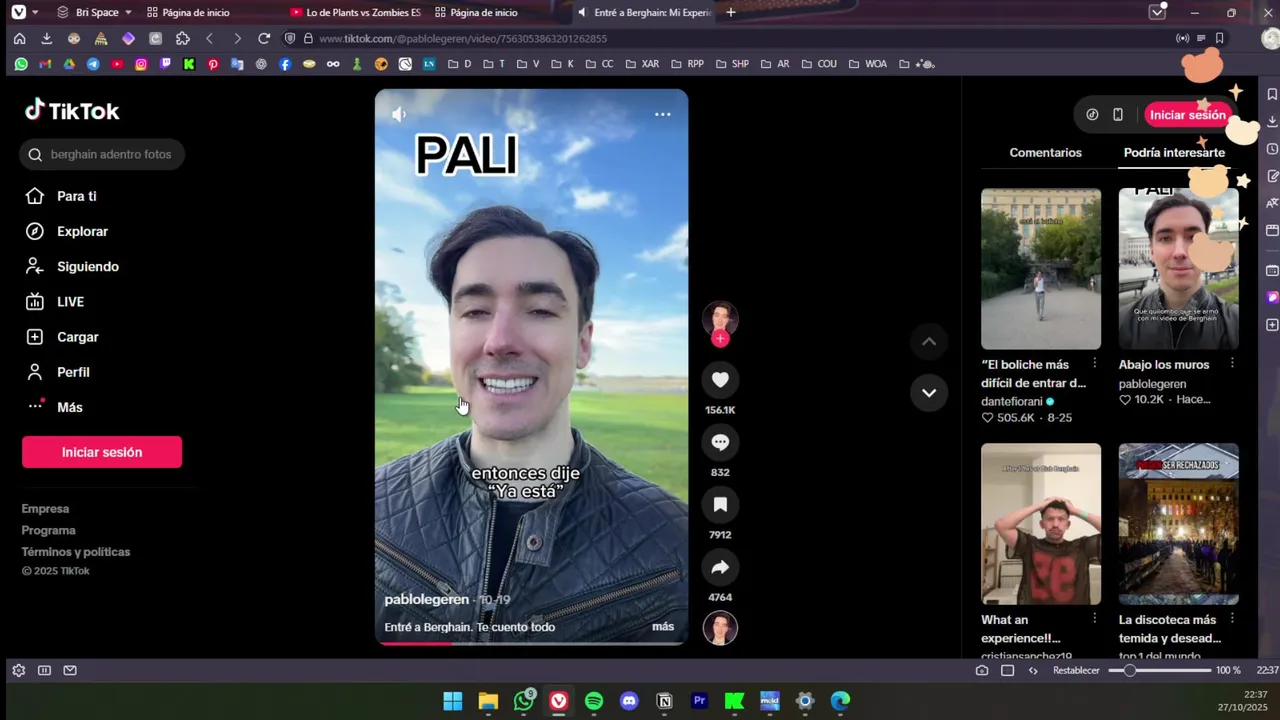1280x720 pixels.
Task: Click the TikTok logo
Action: 72,110
